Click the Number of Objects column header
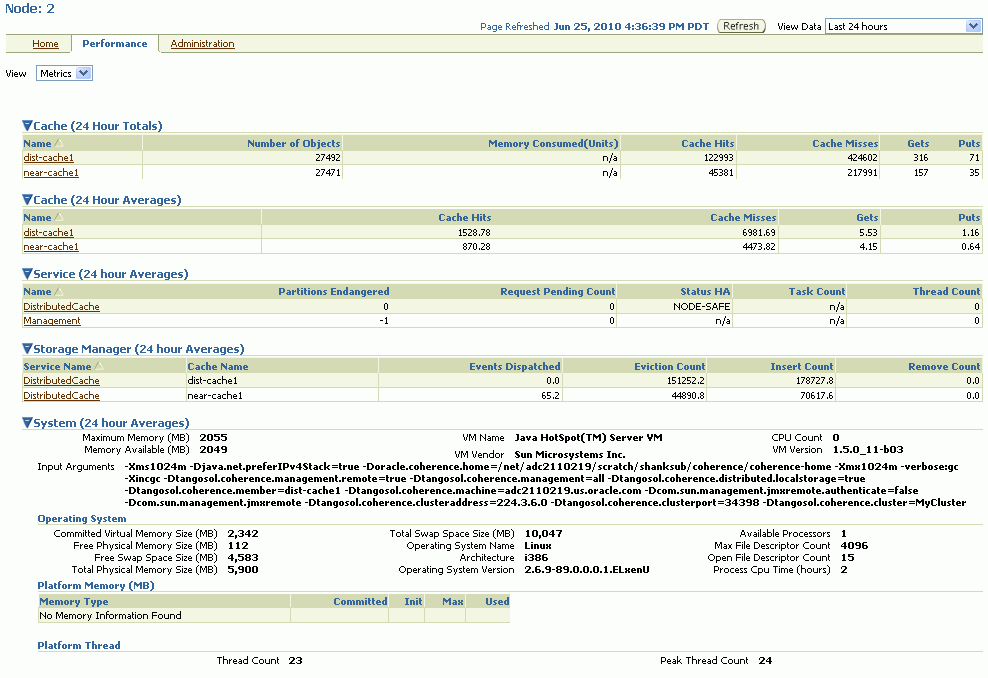The image size is (988, 678). point(294,143)
